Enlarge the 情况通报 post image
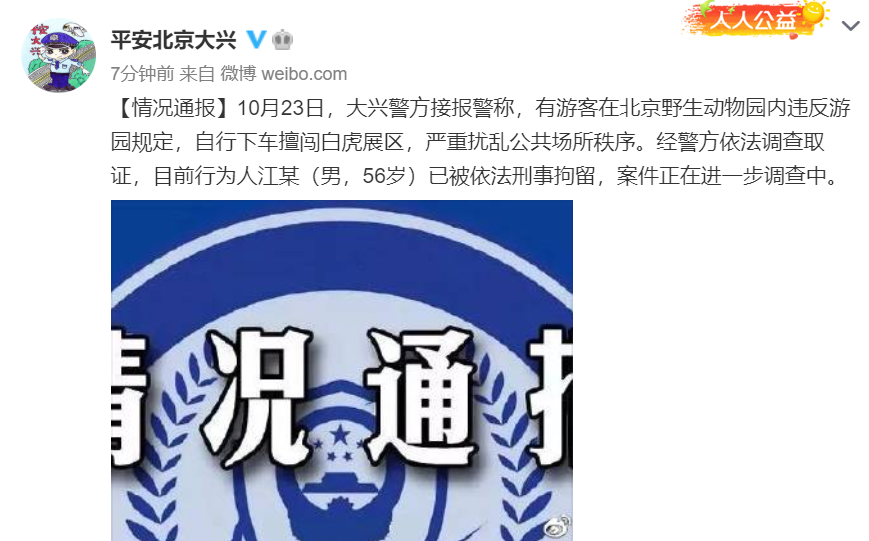Image resolution: width=869 pixels, height=541 pixels. point(342,370)
